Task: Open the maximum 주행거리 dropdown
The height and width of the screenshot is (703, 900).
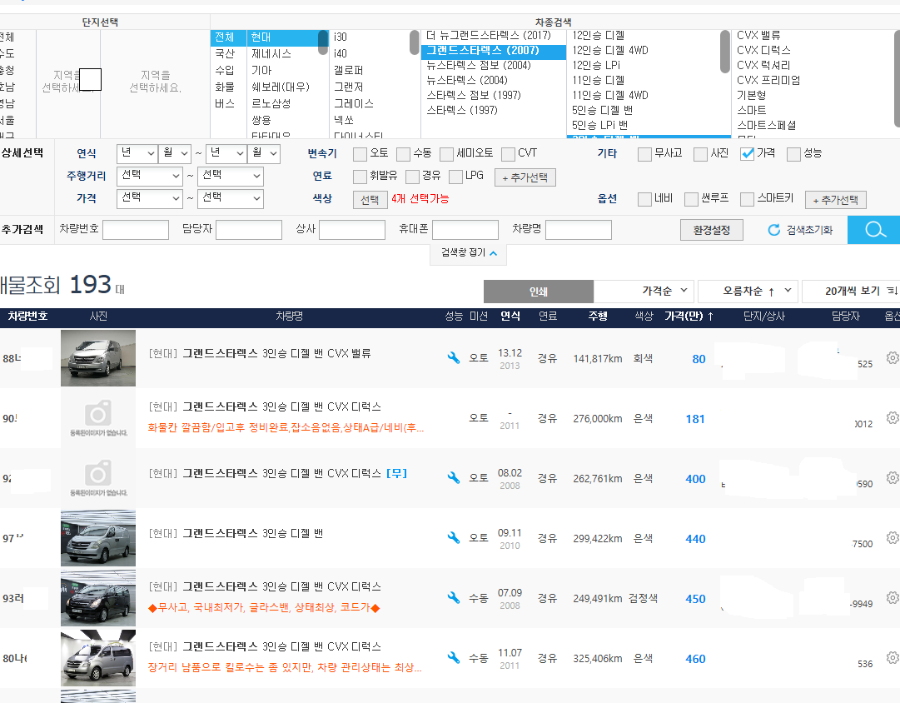Action: click(x=230, y=176)
